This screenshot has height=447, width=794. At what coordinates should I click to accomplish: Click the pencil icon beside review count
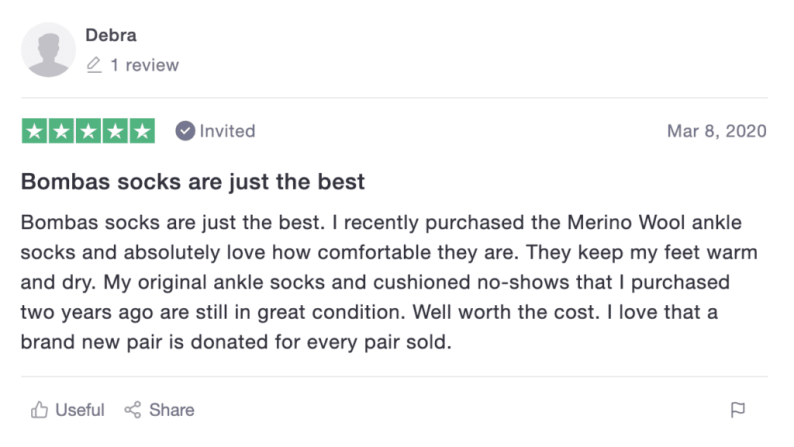point(94,65)
